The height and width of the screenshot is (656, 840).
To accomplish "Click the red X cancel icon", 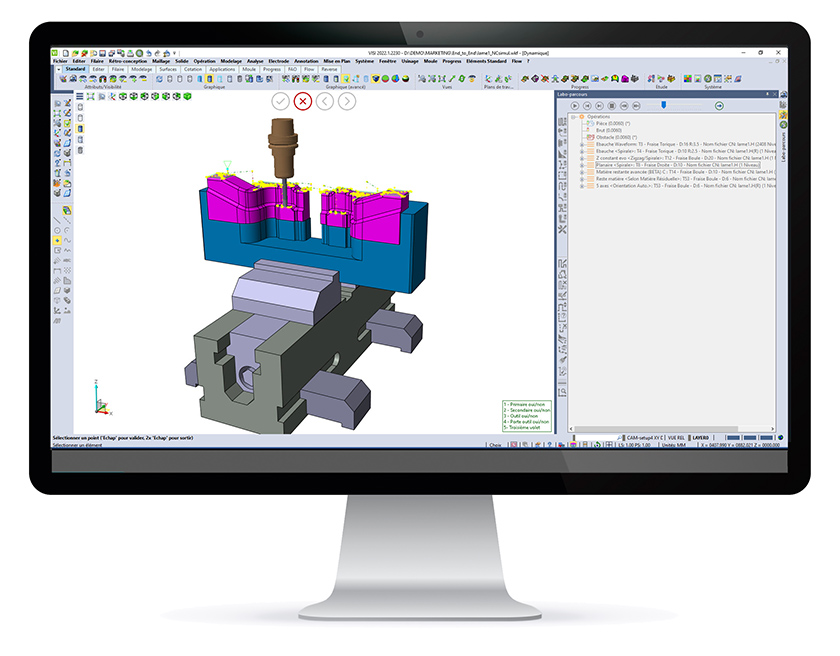I will [303, 101].
